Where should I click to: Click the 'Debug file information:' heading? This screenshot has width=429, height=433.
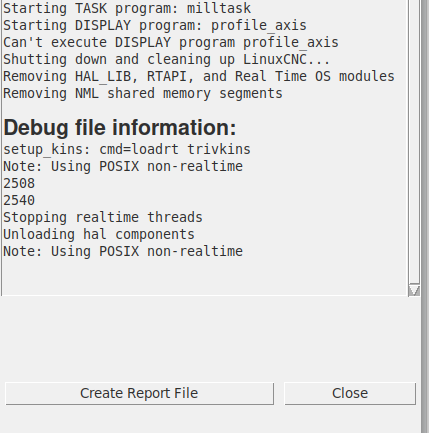(x=120, y=127)
